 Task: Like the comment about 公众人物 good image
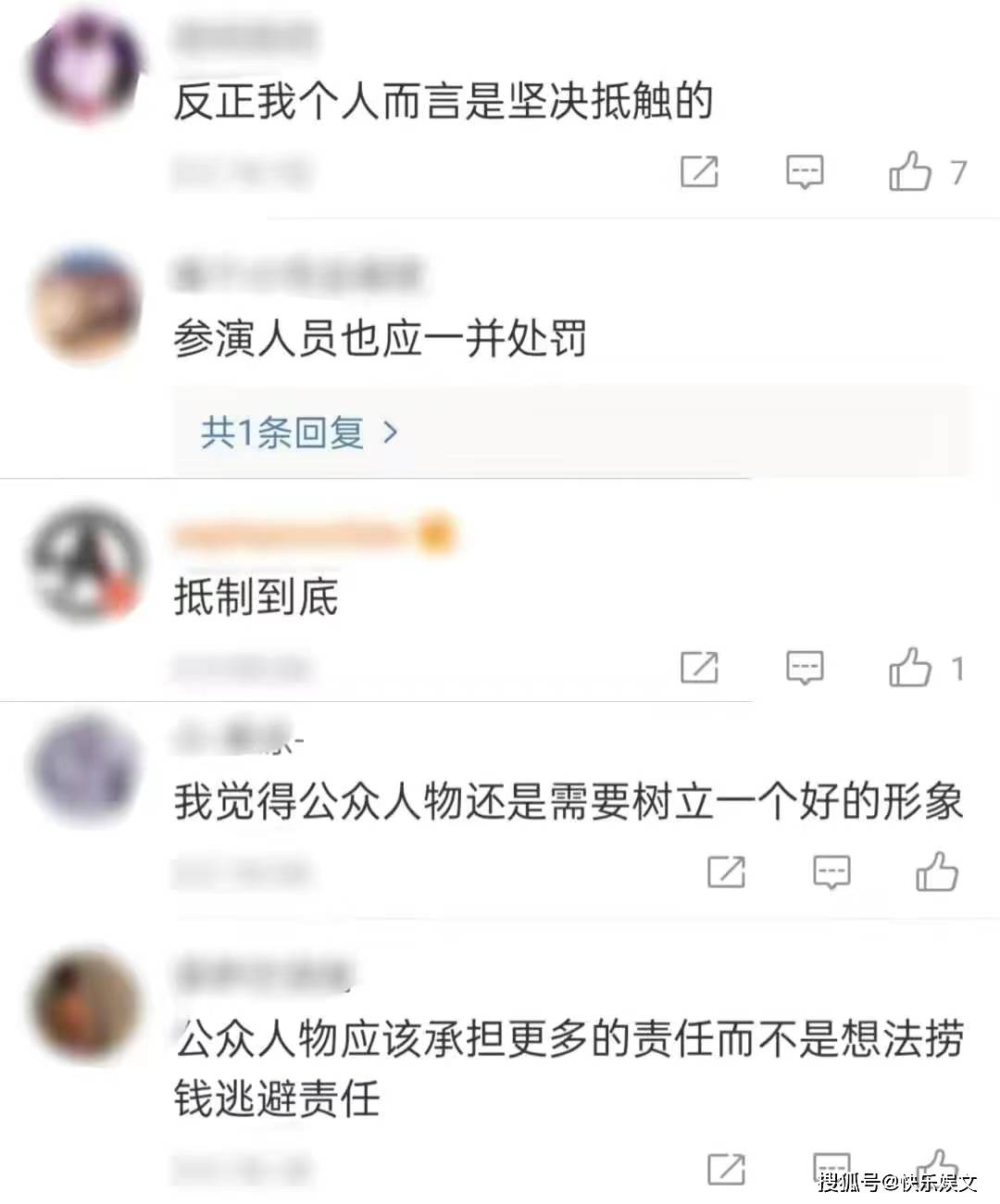(937, 872)
